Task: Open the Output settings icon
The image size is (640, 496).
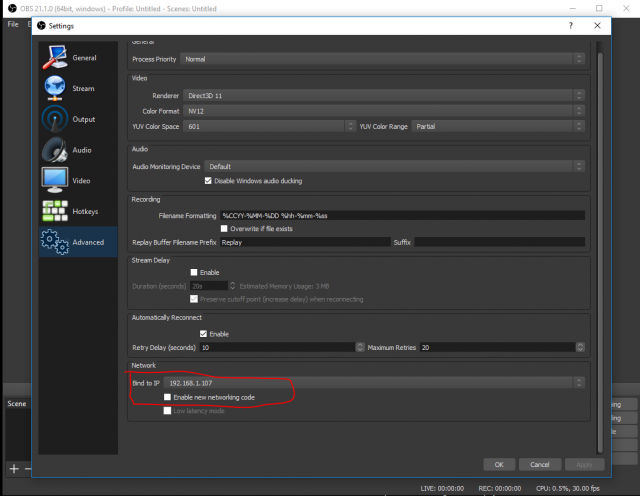Action: (55, 119)
